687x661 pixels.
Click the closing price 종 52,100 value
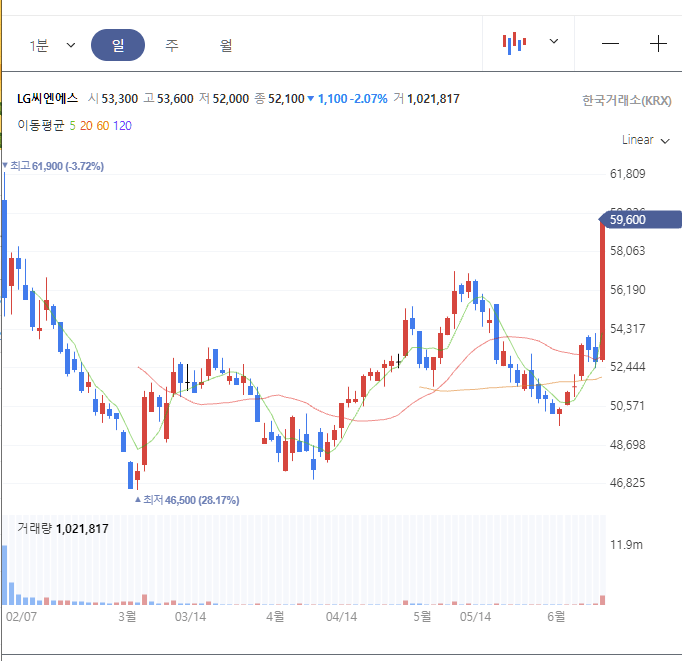point(279,99)
